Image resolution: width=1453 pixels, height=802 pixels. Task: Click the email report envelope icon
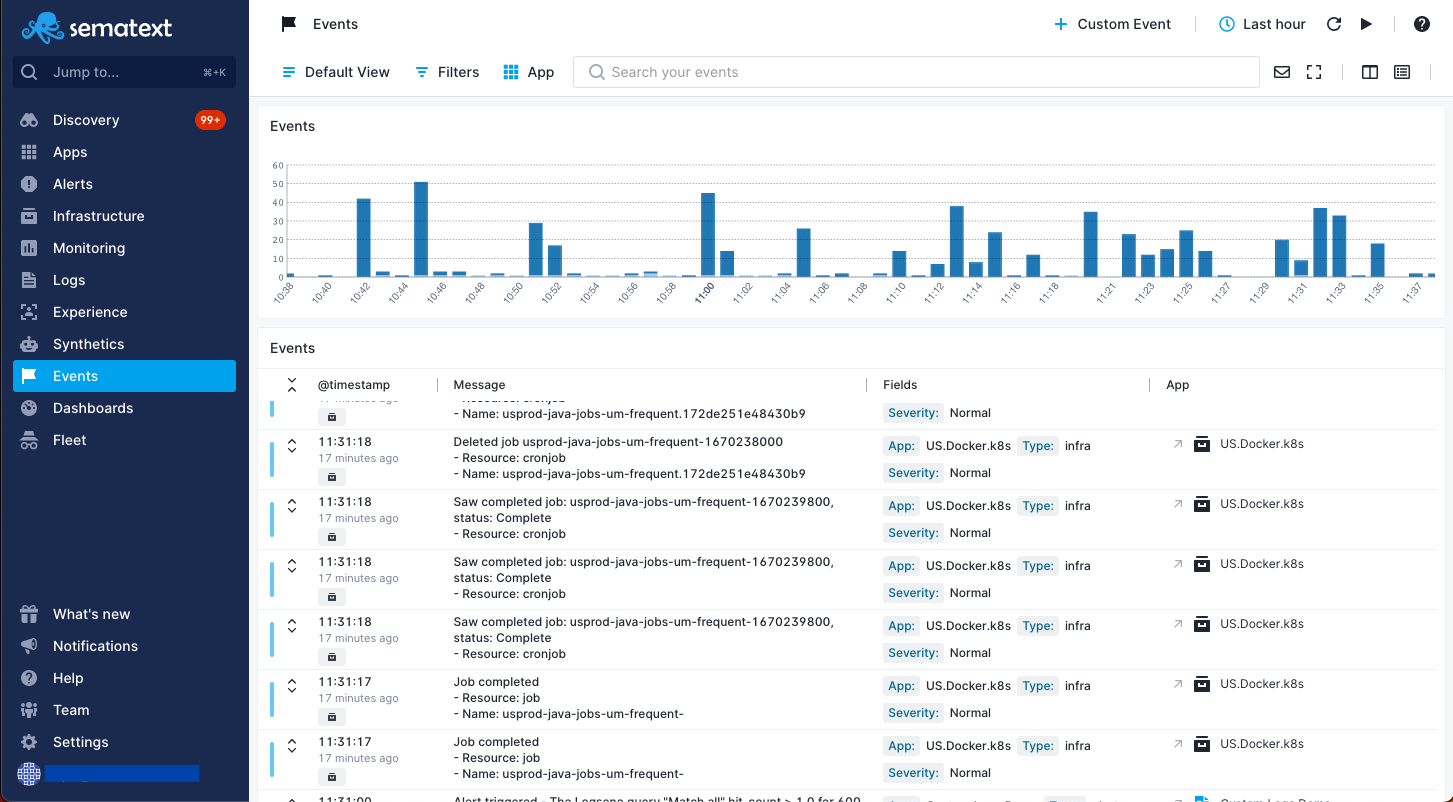point(1281,72)
